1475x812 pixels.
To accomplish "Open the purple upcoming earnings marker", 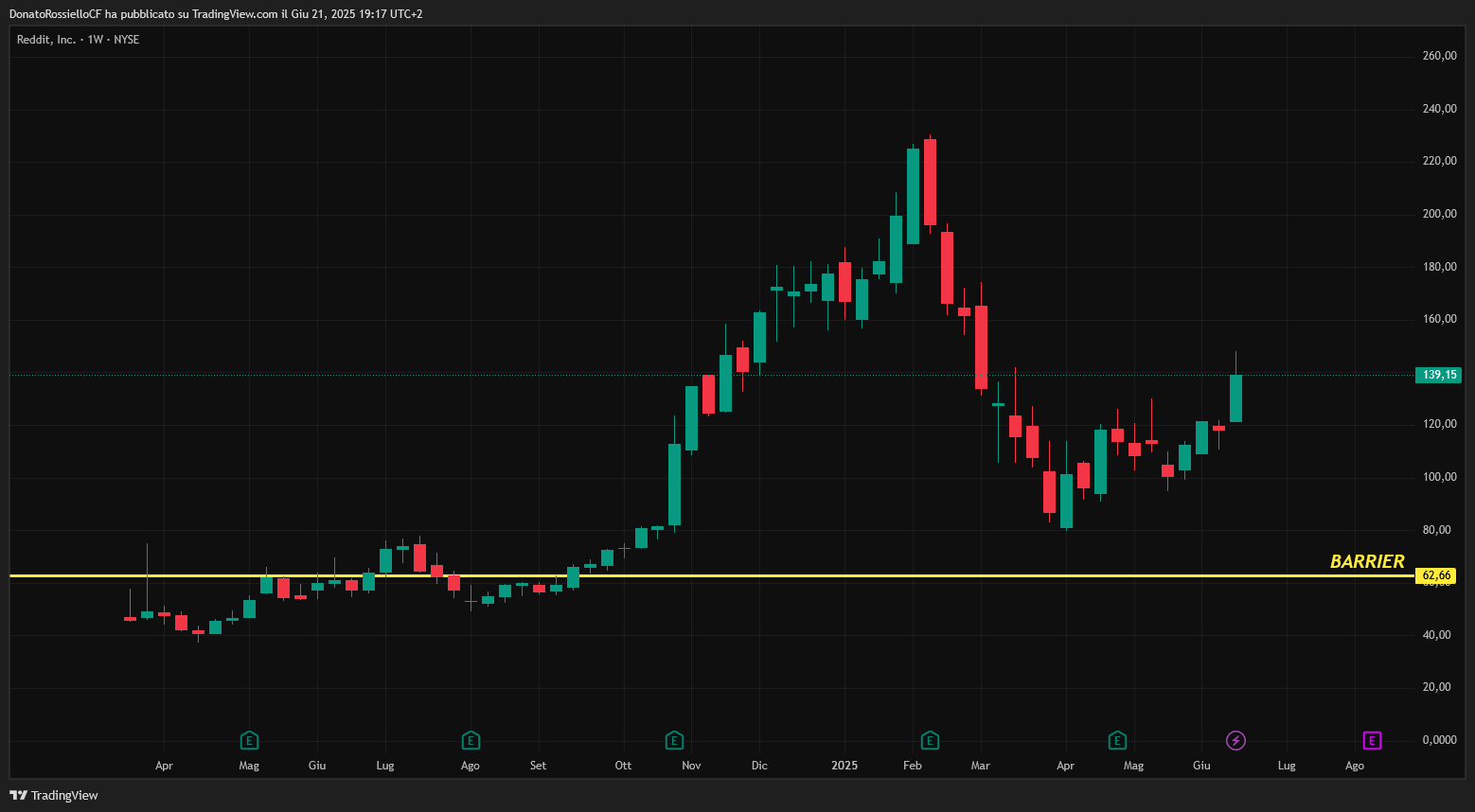I will (x=1372, y=740).
